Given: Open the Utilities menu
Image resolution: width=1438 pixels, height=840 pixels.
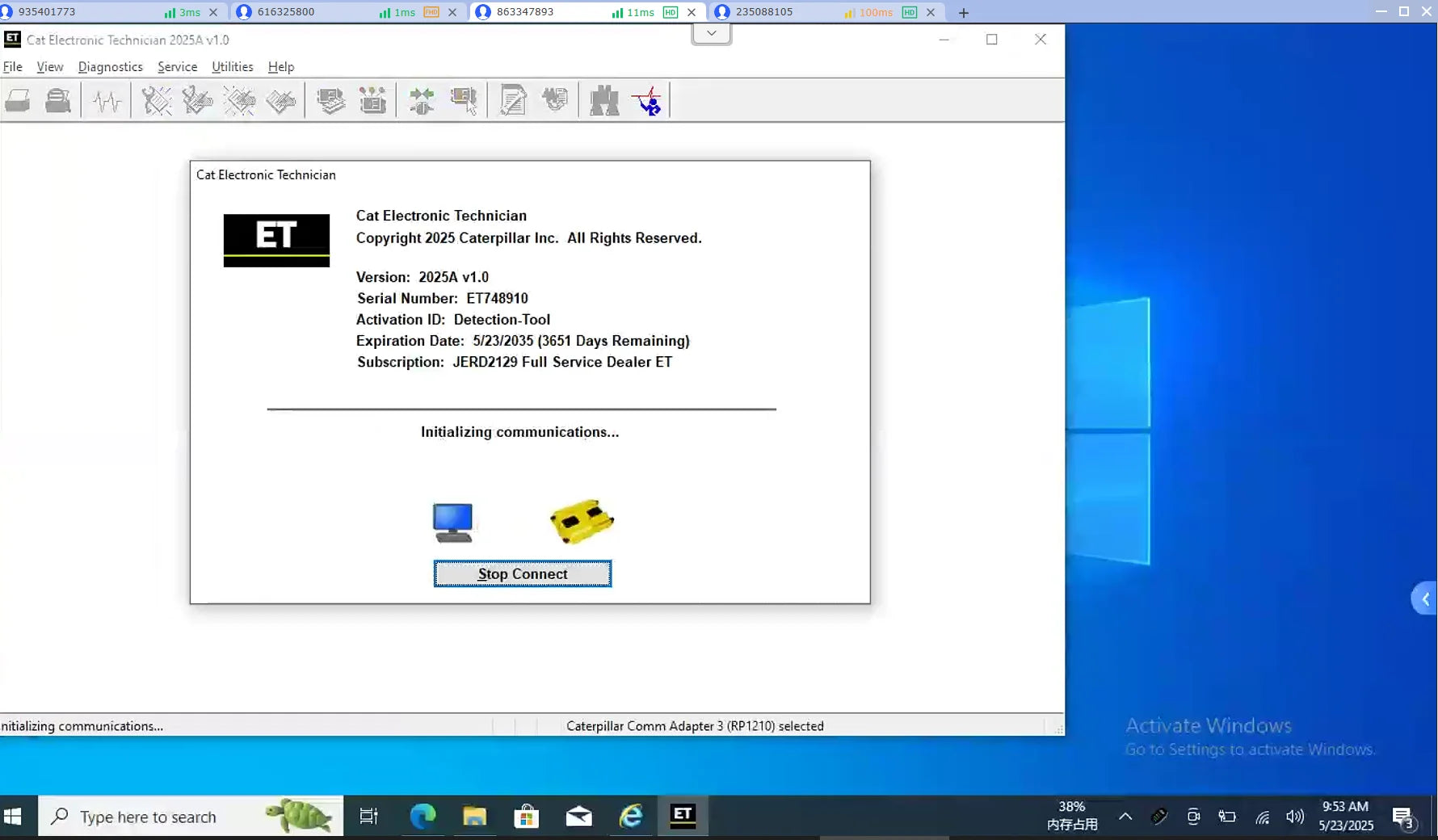Looking at the screenshot, I should (232, 67).
